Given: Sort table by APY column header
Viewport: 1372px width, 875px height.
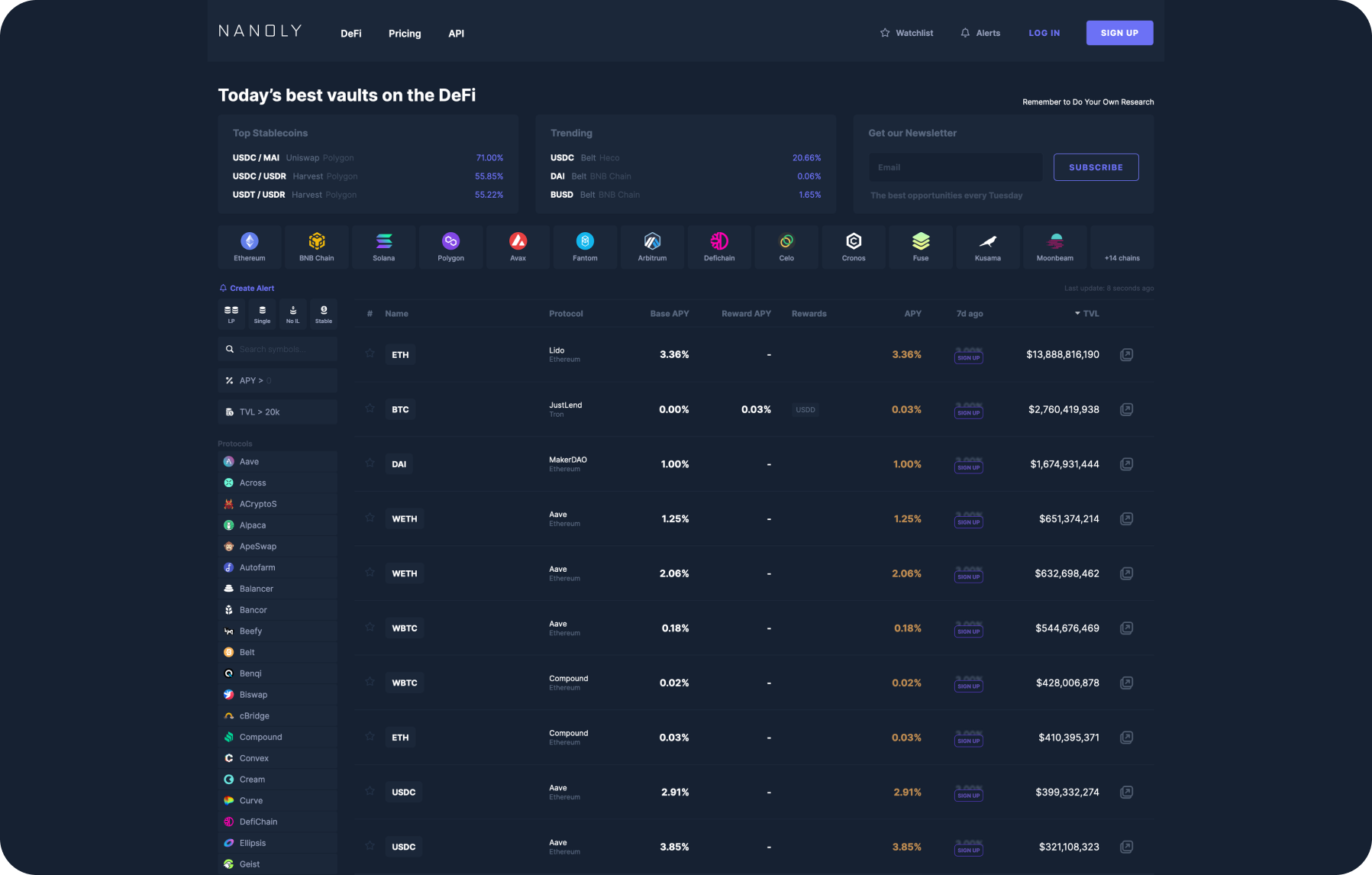Looking at the screenshot, I should (913, 314).
